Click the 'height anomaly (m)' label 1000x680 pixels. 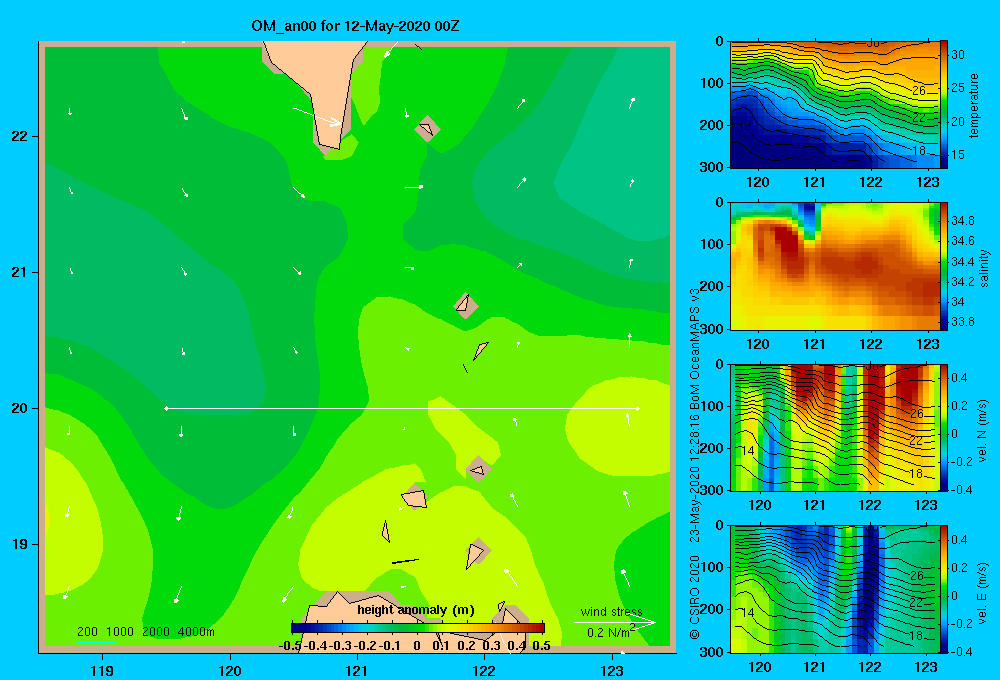coord(416,610)
